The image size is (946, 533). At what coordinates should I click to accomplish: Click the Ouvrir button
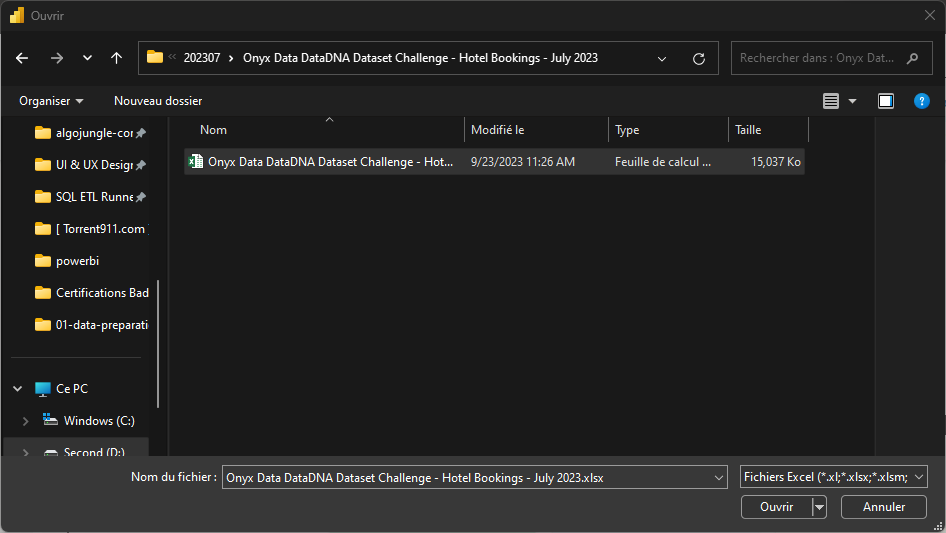click(x=776, y=507)
